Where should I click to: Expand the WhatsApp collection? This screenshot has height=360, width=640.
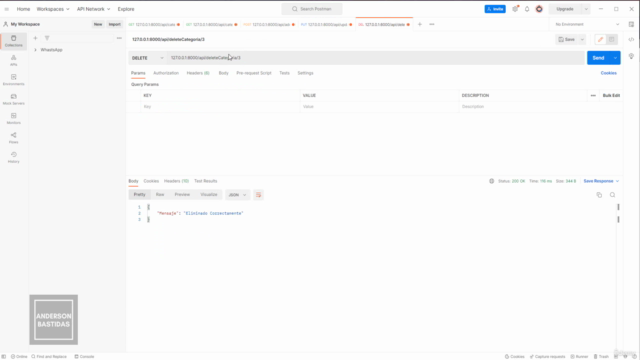[35, 50]
